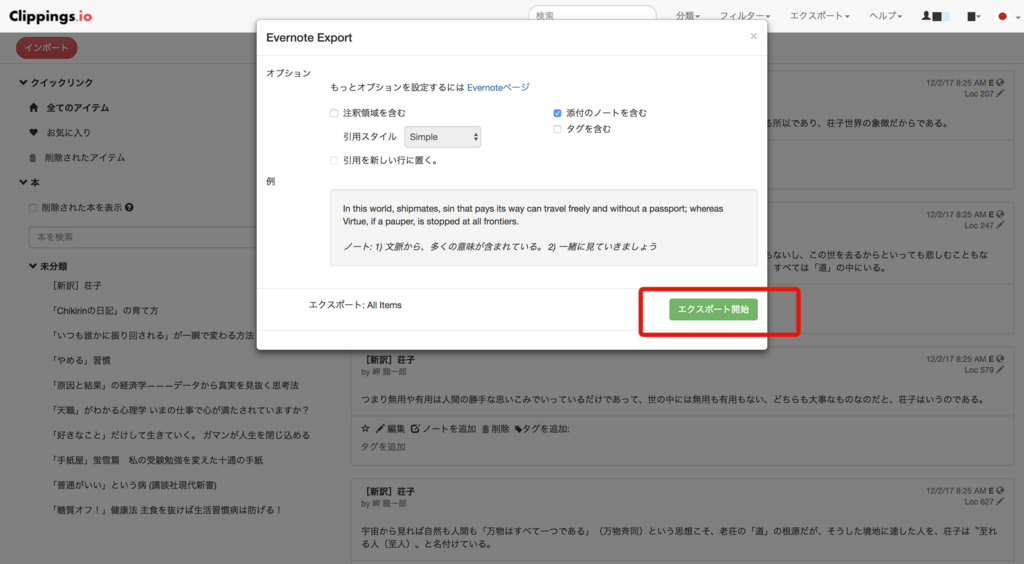Image resolution: width=1024 pixels, height=564 pixels.
Task: Open the 引用スタイル Simple dropdown
Action: pos(443,137)
